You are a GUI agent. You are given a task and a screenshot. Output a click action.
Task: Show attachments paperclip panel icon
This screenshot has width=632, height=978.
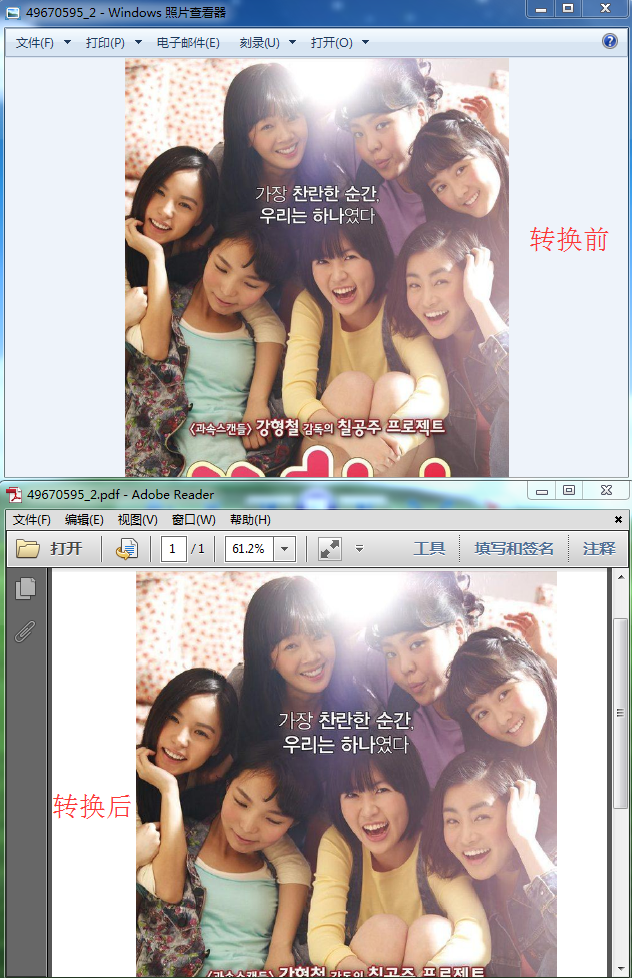24,631
